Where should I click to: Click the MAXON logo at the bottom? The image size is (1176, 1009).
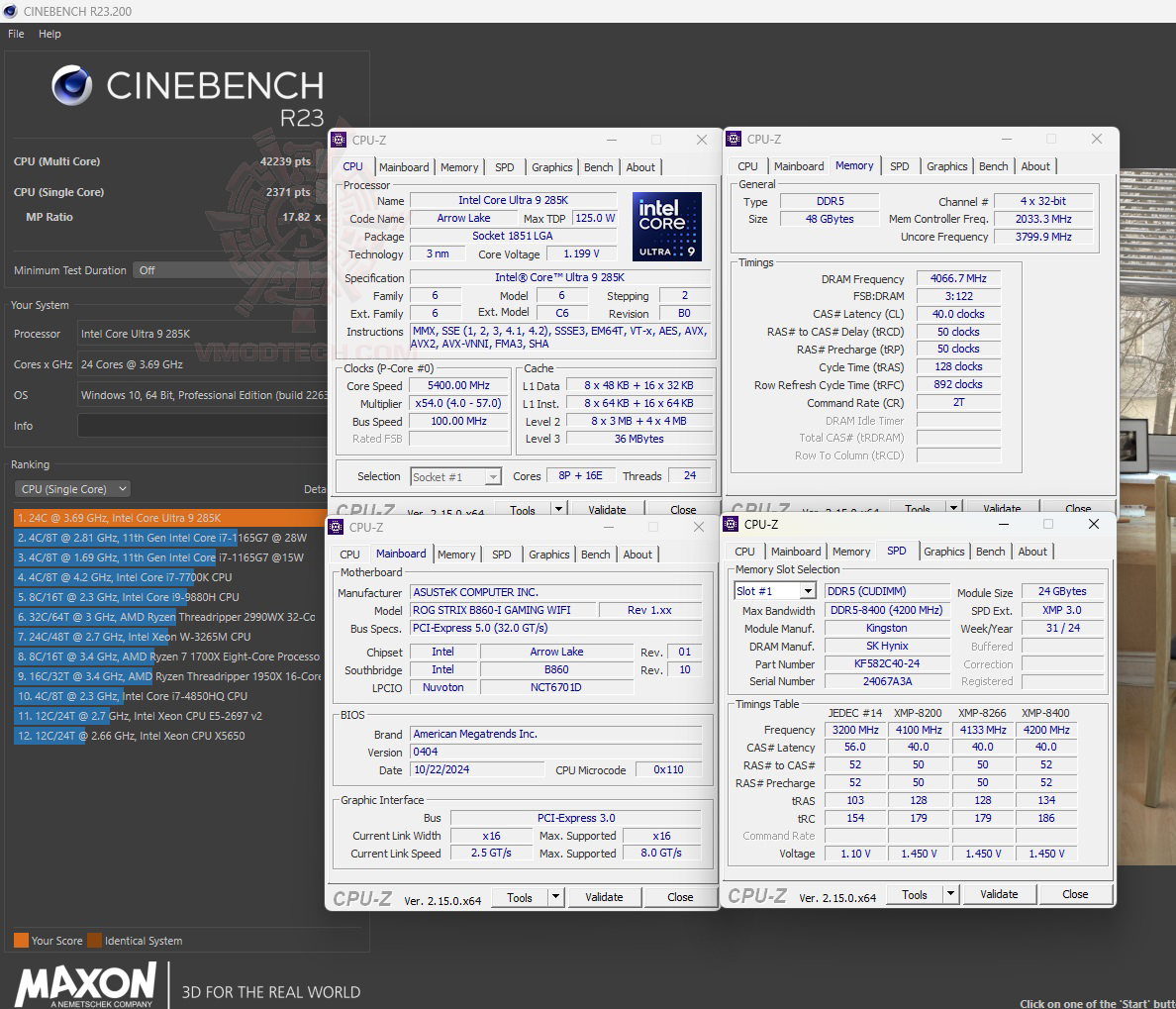pos(85,984)
